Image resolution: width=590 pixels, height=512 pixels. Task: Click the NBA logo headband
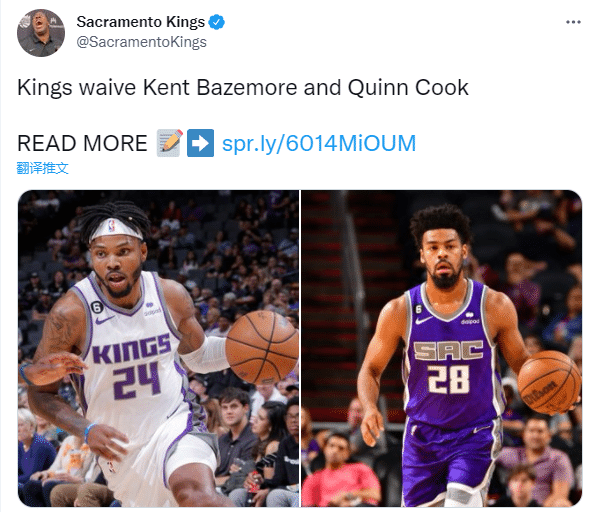[x=116, y=229]
